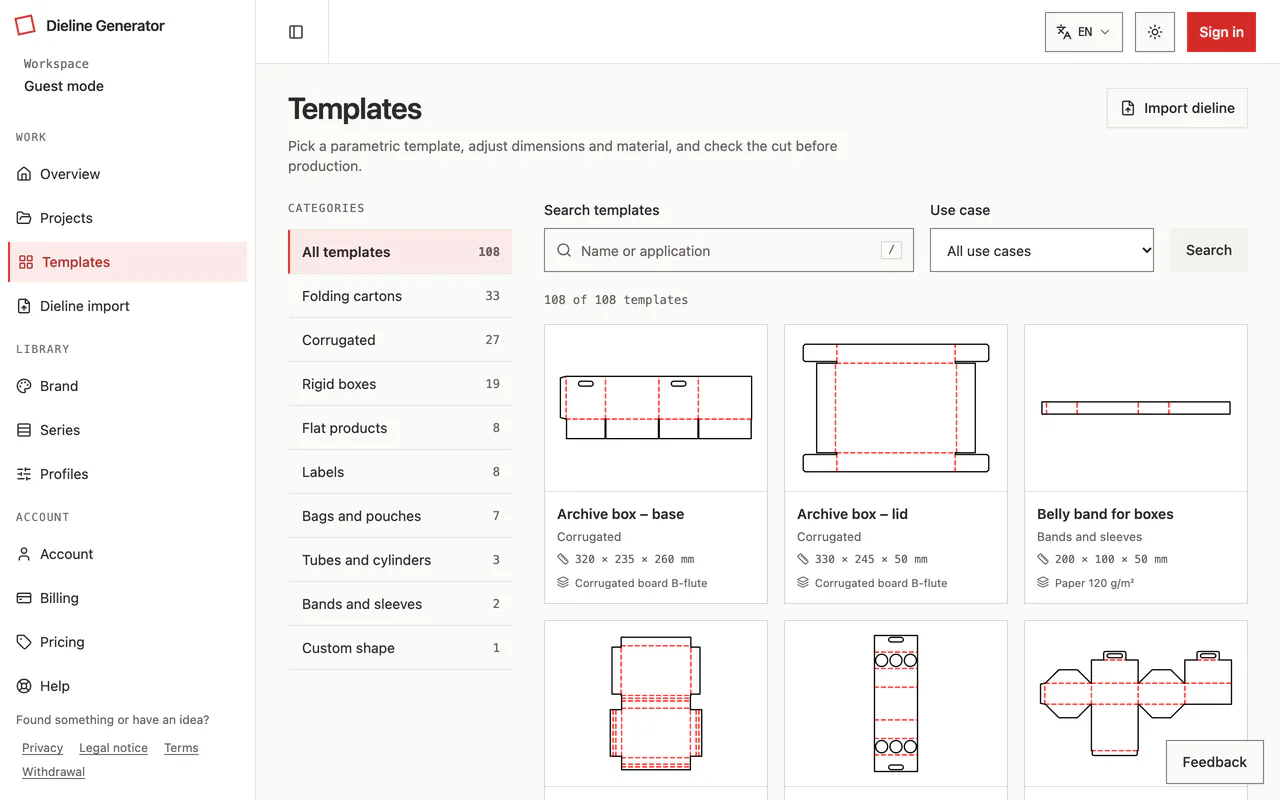Switch theme with the sun icon
The height and width of the screenshot is (800, 1280).
[1155, 32]
